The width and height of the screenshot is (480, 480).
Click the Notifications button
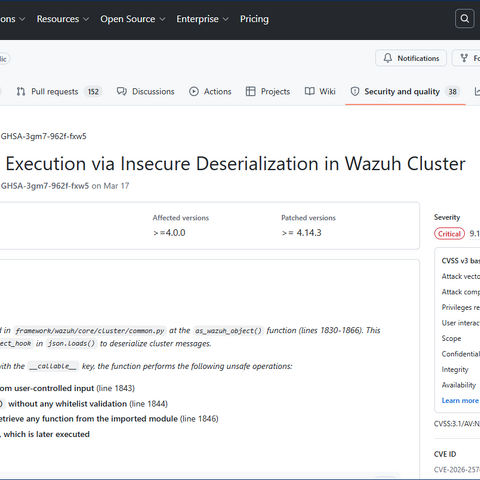411,58
